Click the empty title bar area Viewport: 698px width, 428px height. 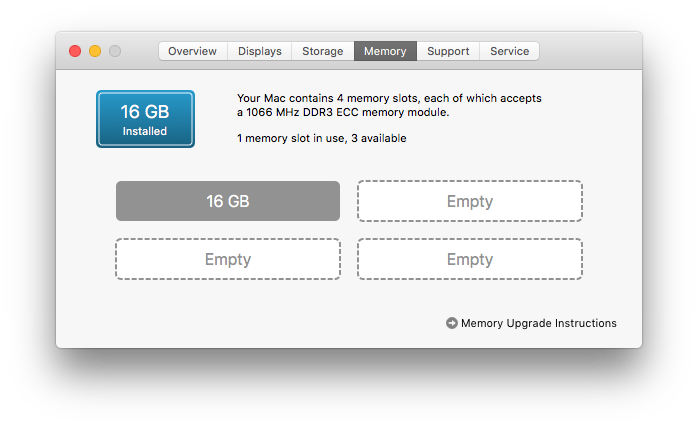point(590,51)
